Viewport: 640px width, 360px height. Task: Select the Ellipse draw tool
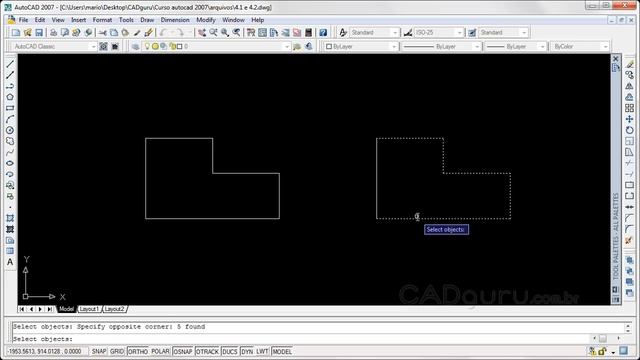(x=10, y=163)
